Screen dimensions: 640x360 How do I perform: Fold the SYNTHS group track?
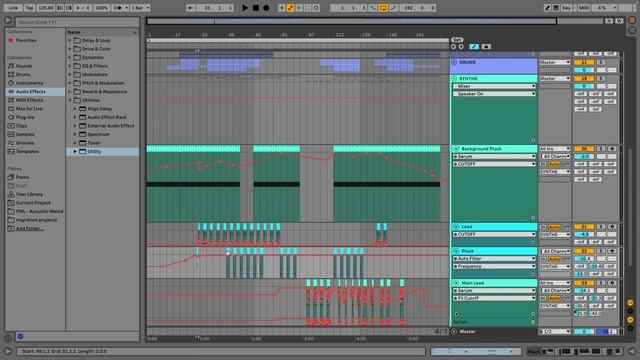point(454,78)
